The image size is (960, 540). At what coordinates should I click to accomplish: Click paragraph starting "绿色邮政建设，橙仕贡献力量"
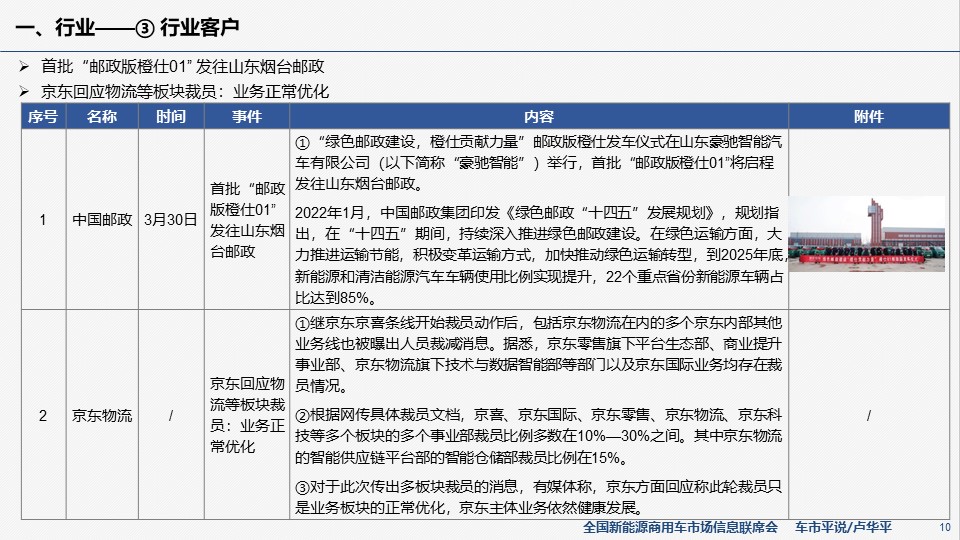coord(539,163)
